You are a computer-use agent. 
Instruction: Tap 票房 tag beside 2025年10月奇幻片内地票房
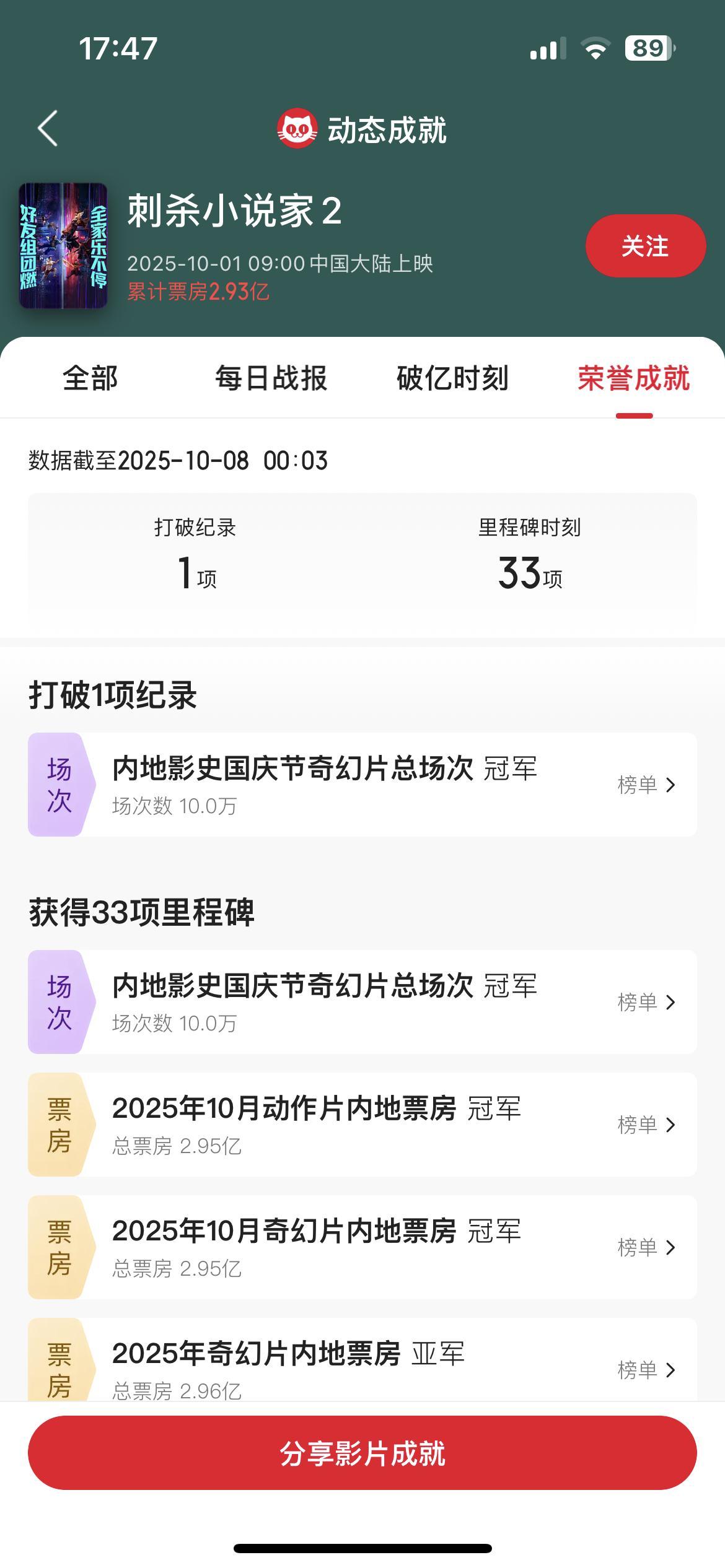click(x=59, y=1247)
